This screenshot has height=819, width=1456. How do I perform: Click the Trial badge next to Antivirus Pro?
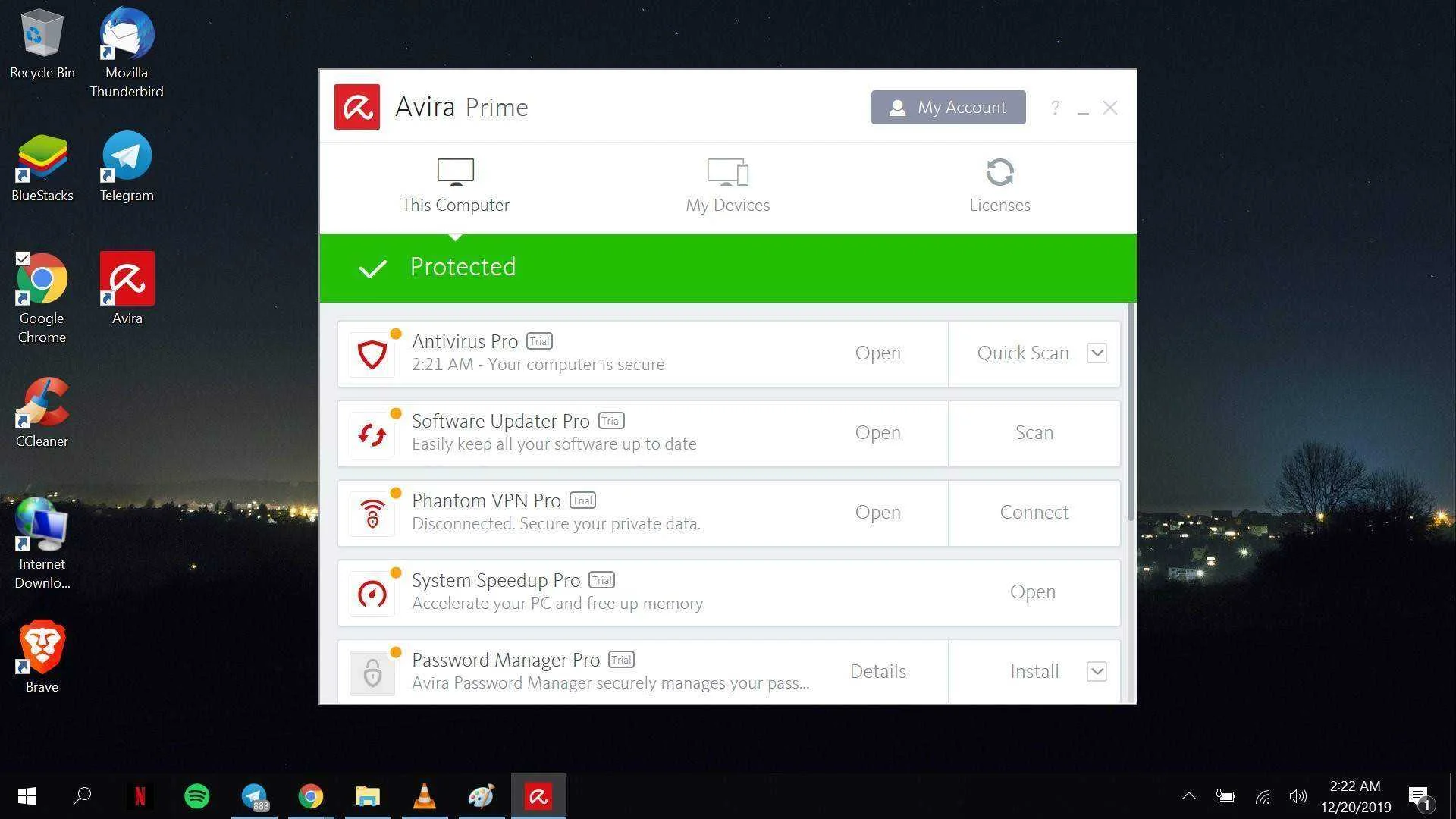pos(539,341)
